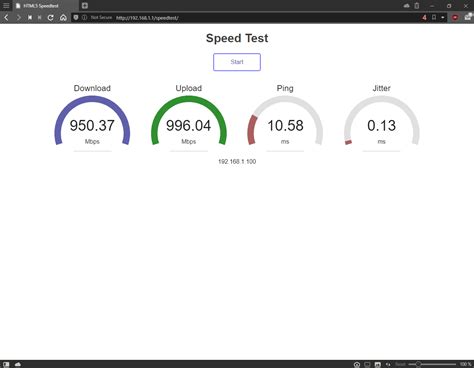
Task: Click the Jitter label
Action: [381, 88]
